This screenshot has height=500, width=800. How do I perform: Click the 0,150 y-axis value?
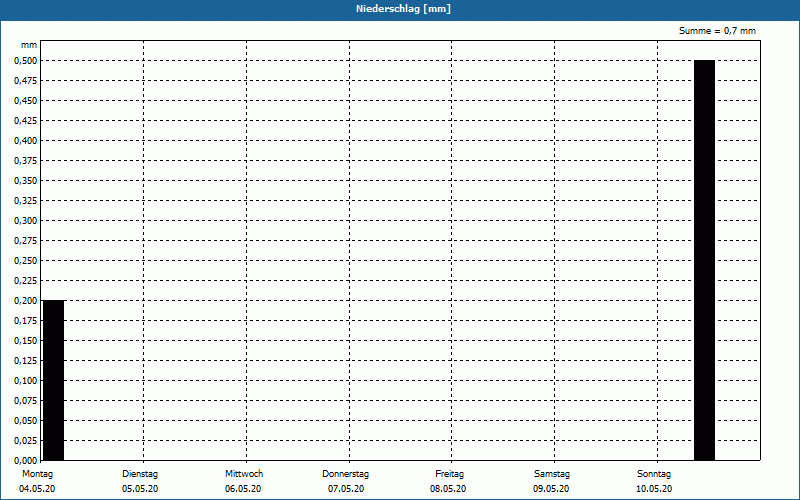pyautogui.click(x=26, y=340)
